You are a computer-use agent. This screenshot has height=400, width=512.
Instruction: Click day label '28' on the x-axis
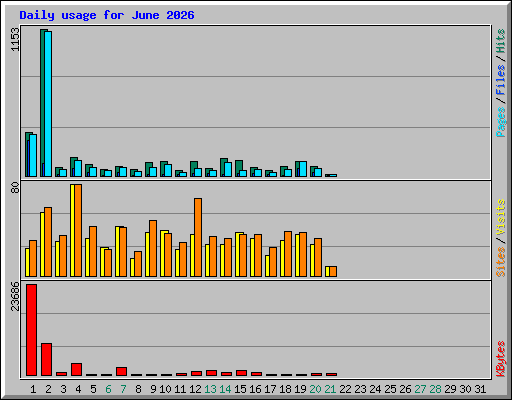tap(435, 389)
